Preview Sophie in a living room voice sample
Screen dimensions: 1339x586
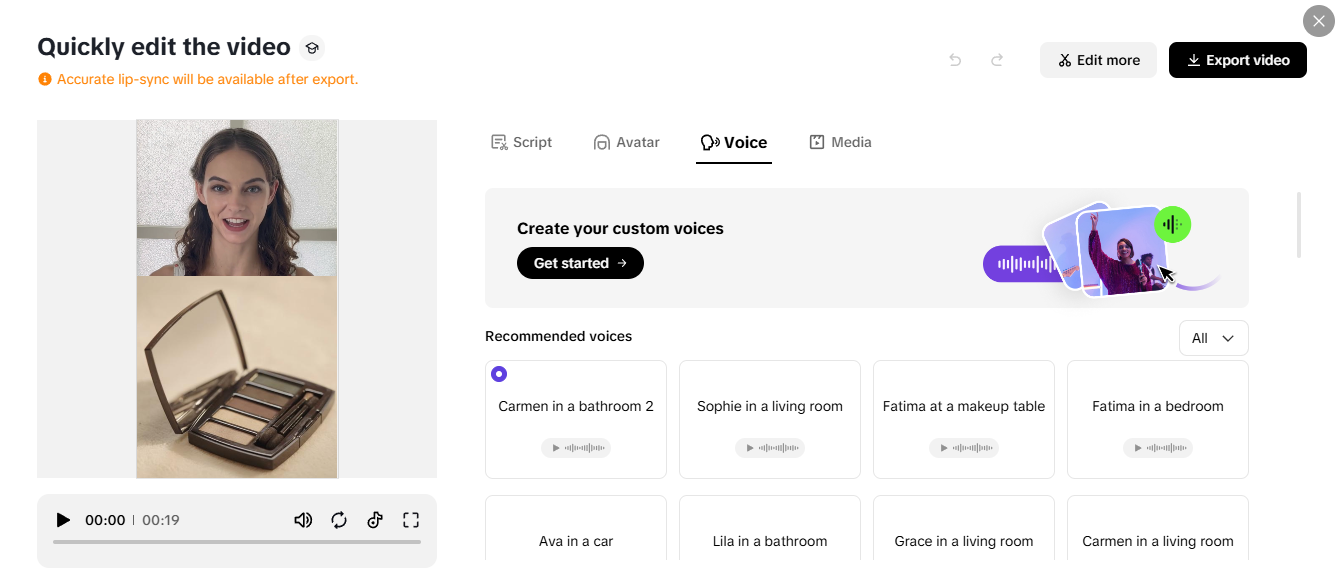(x=769, y=448)
